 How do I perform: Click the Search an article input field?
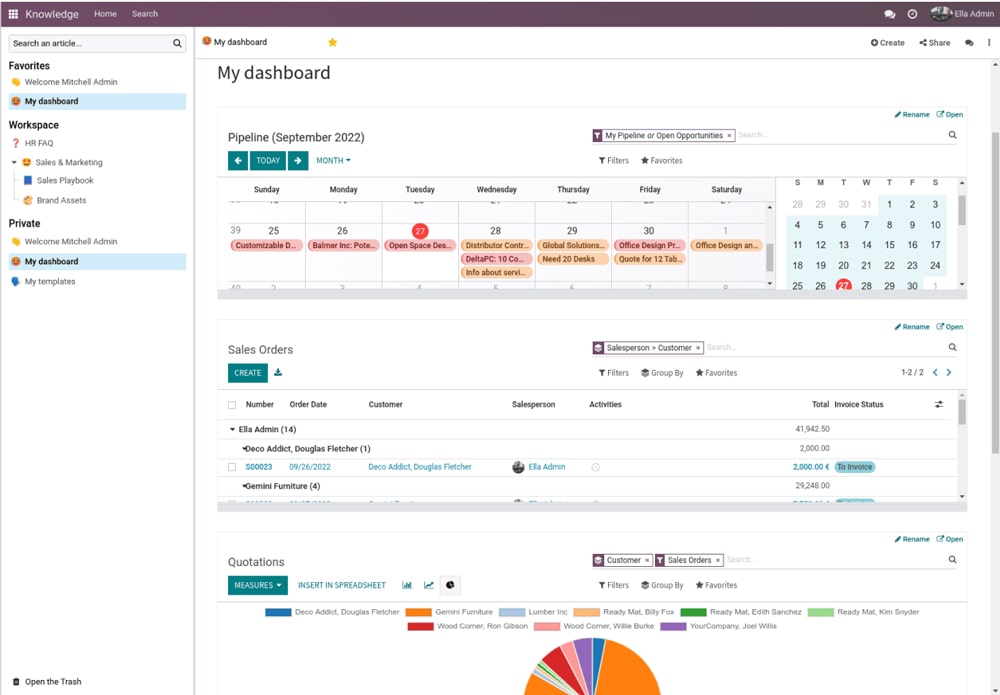pyautogui.click(x=90, y=44)
